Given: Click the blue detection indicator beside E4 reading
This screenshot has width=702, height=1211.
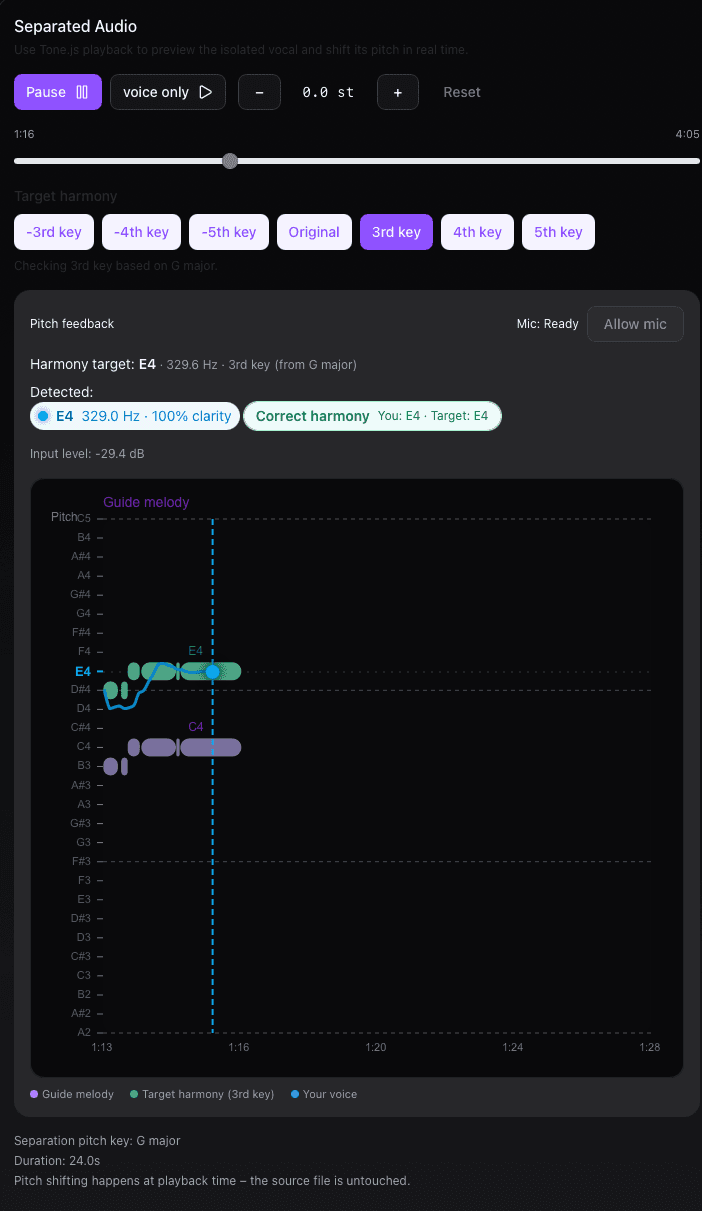Looking at the screenshot, I should [x=42, y=415].
